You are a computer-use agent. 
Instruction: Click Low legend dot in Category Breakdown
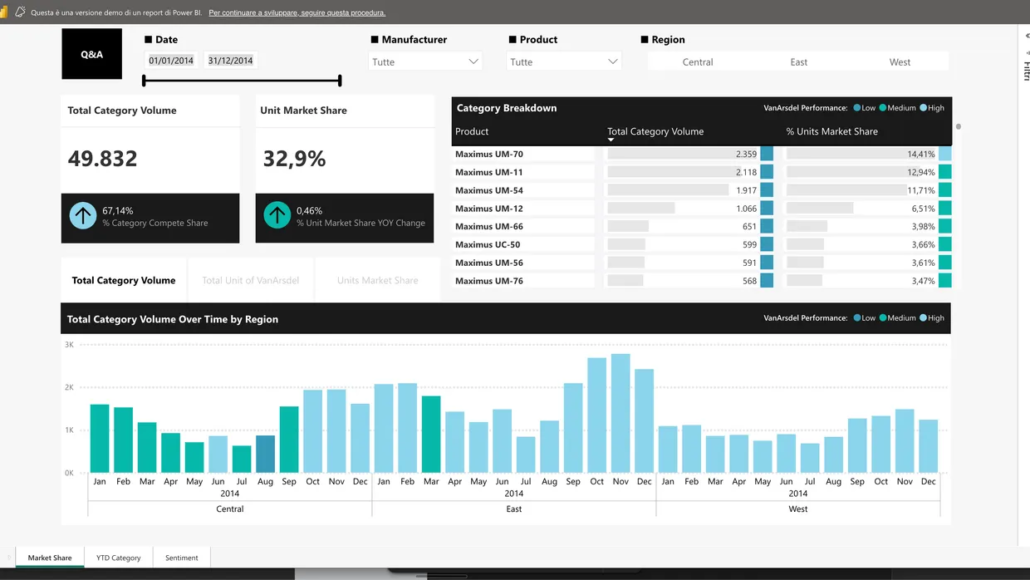[x=857, y=108]
